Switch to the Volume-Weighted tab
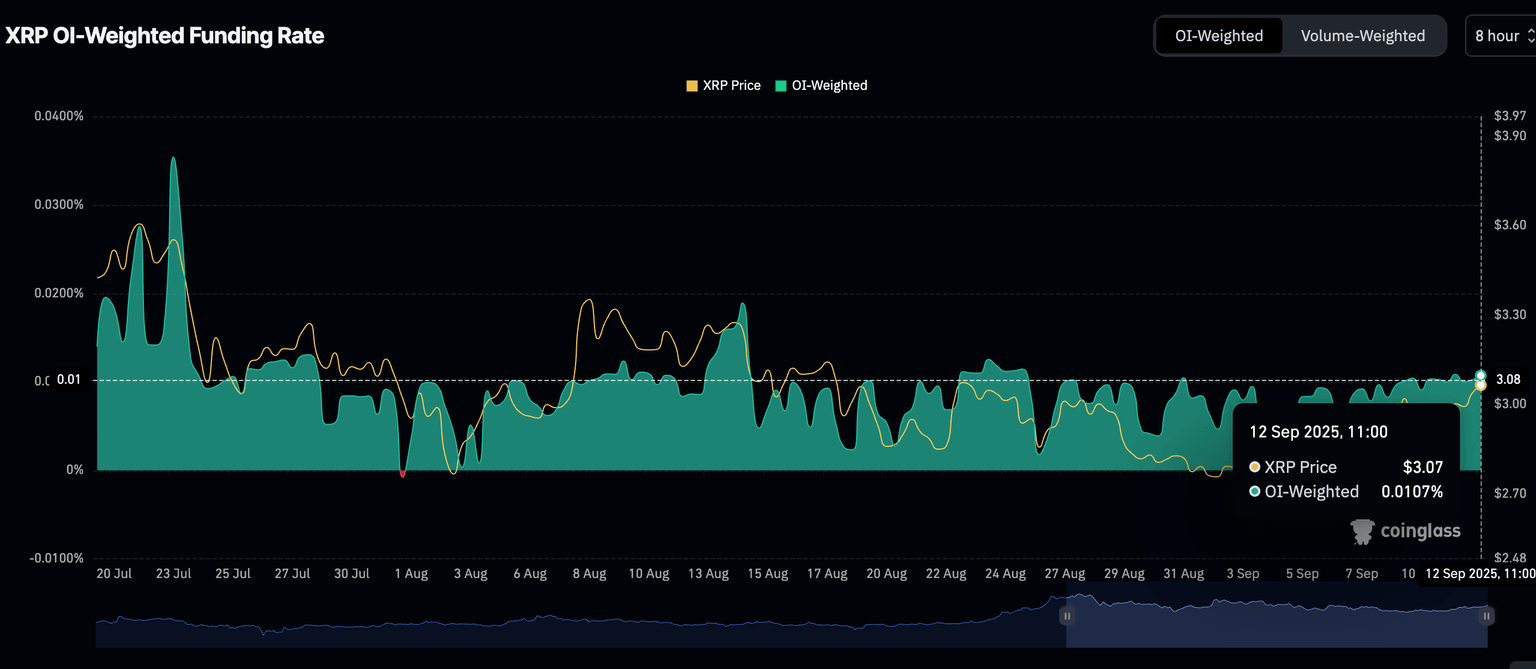 coord(1362,36)
